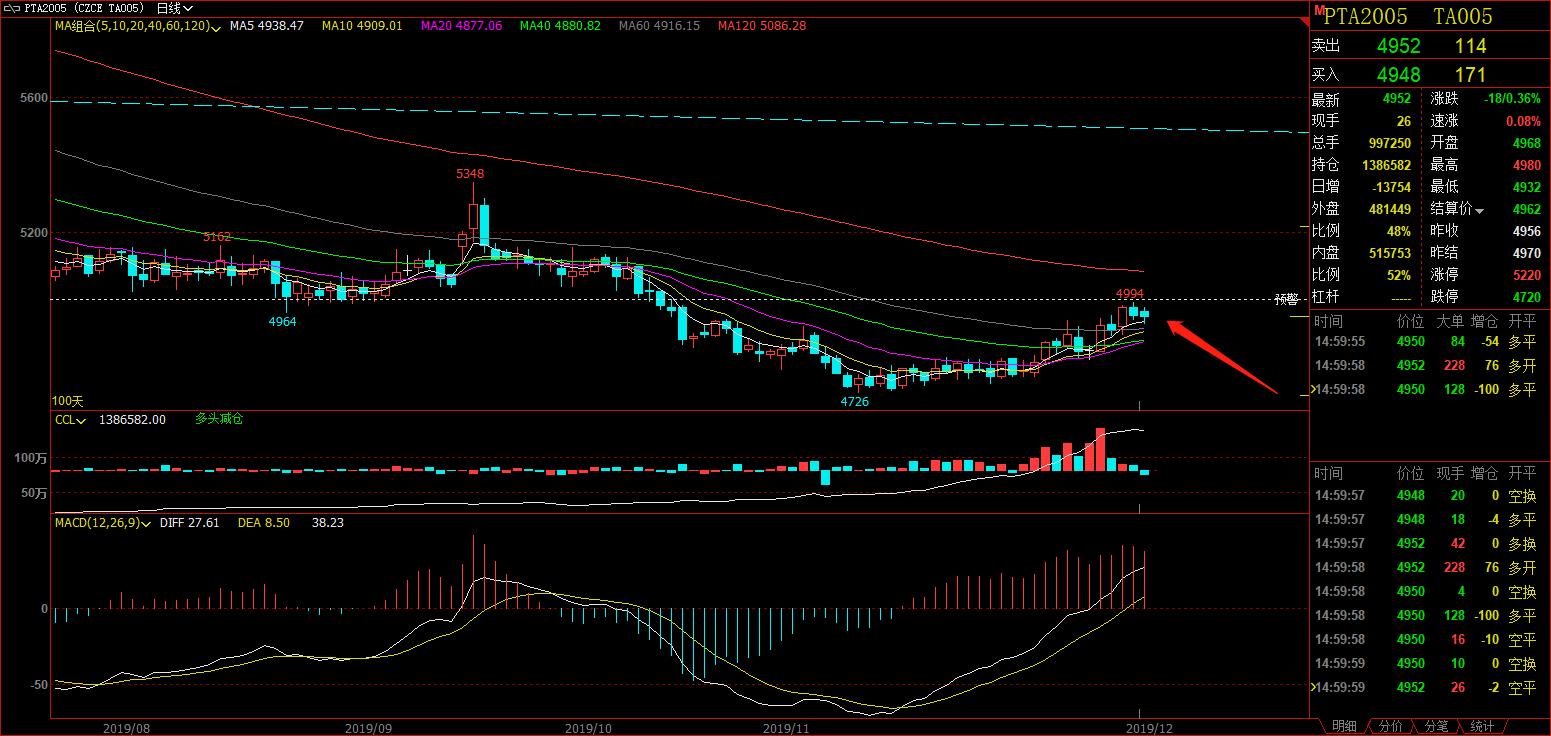The height and width of the screenshot is (736, 1551).
Task: Click the TA005 contract code in quote panel
Action: tap(1462, 16)
